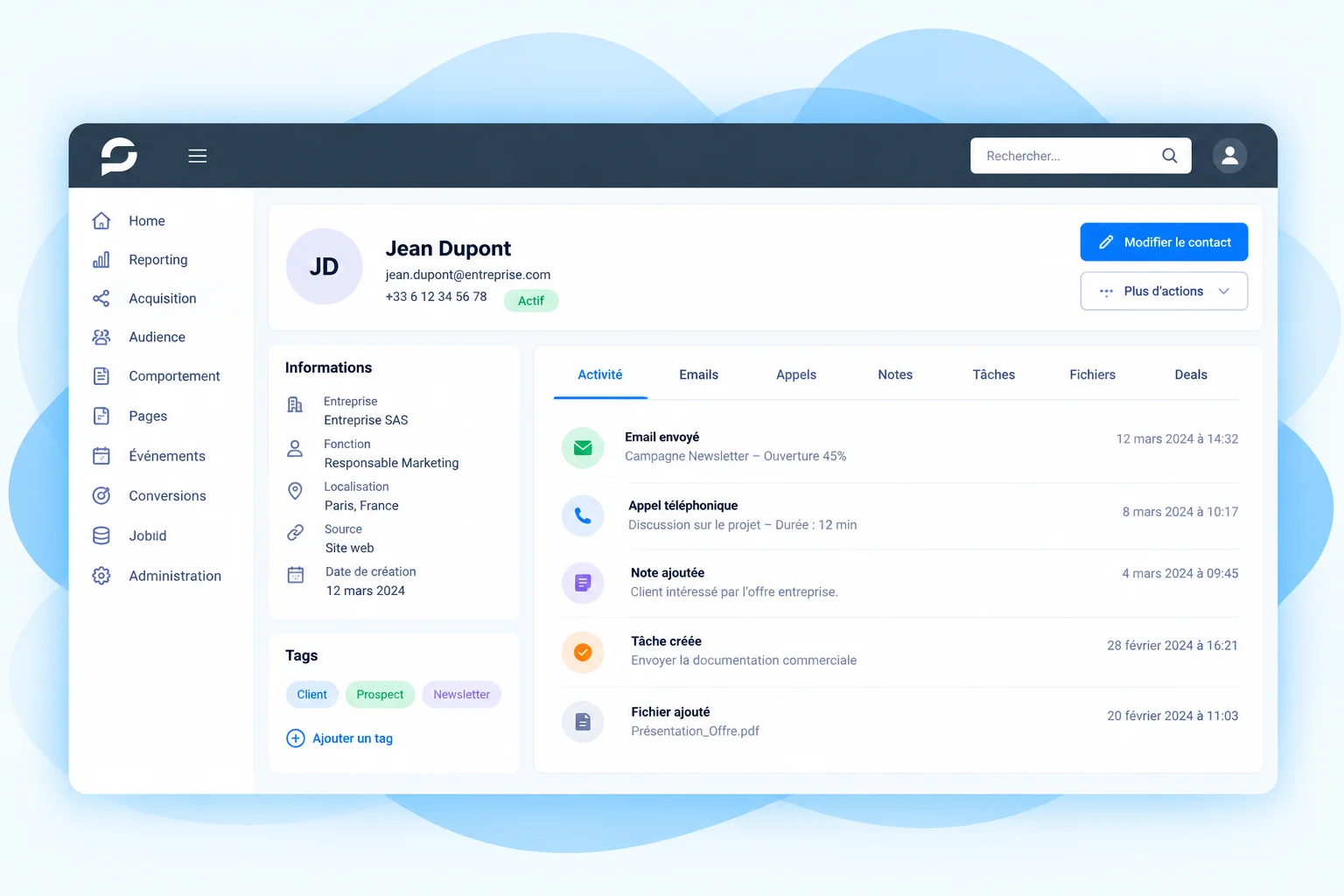
Task: Open the Fichiers tab
Action: coord(1092,374)
